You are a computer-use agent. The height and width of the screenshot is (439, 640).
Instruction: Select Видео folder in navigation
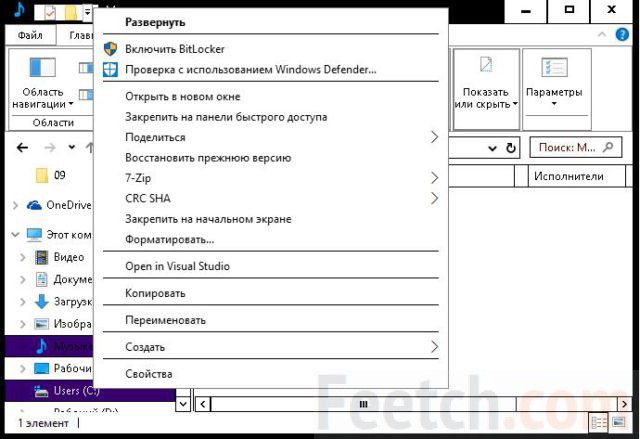tap(69, 257)
